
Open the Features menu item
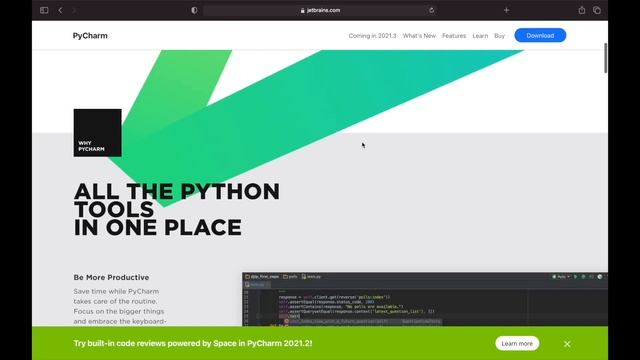click(x=454, y=36)
